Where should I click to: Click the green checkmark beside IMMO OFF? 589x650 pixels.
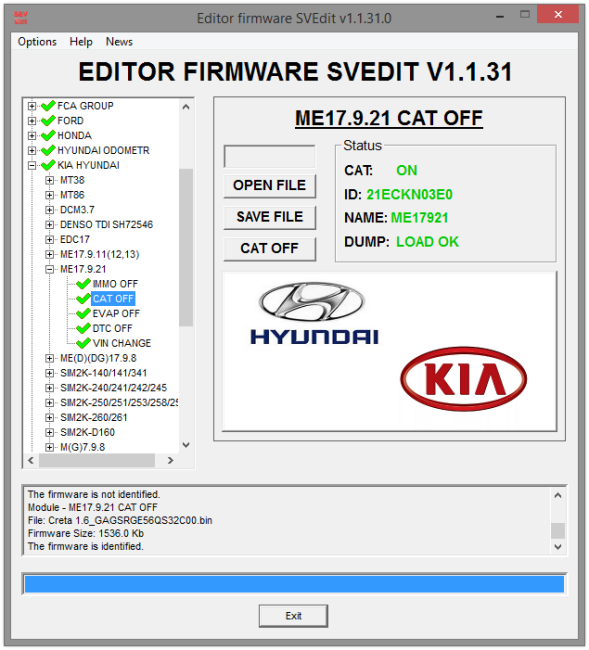tap(83, 284)
